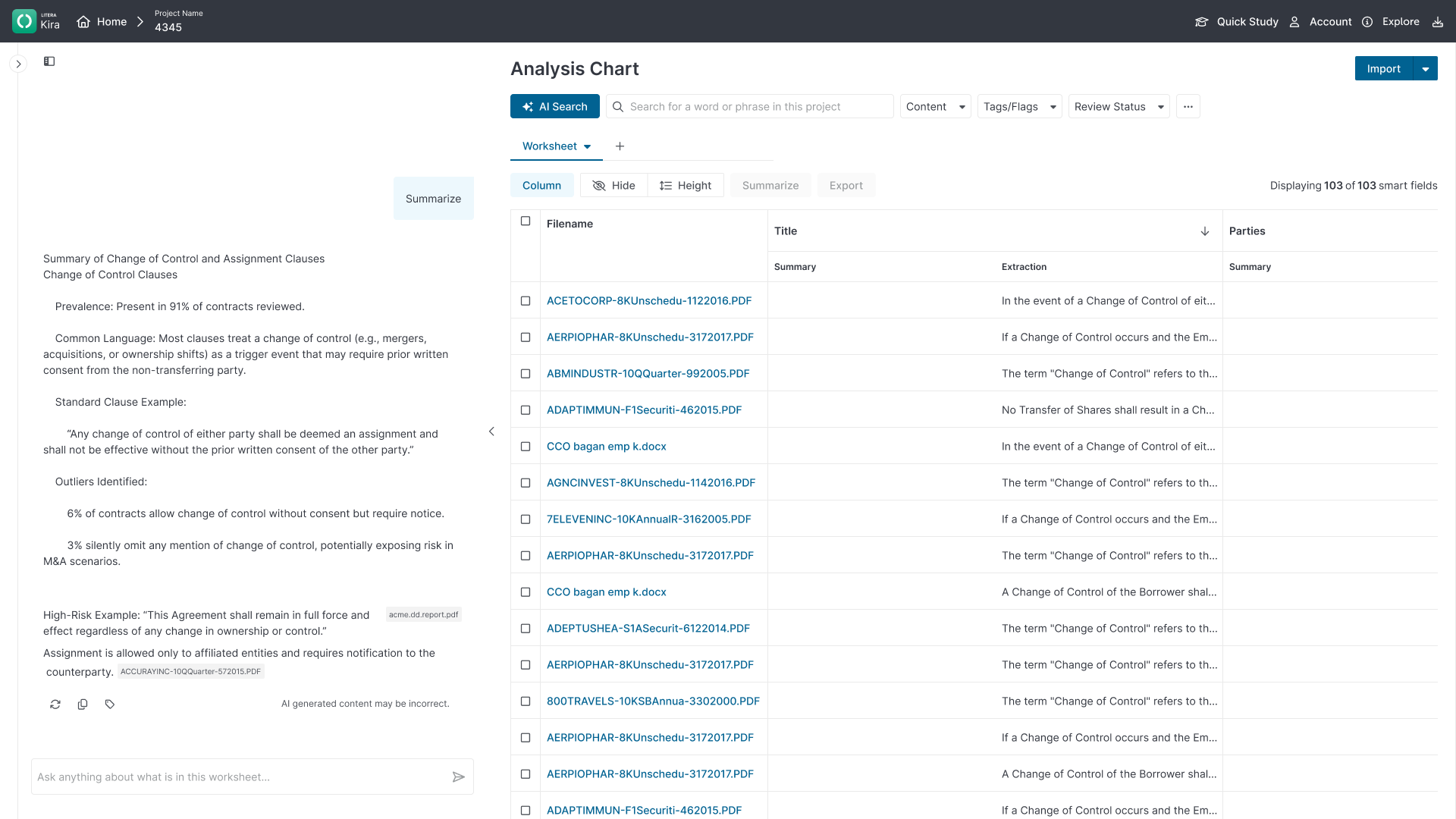Click "No Transfer of Shares shall result" cell
The height and width of the screenshot is (819, 1456).
pyautogui.click(x=1108, y=410)
